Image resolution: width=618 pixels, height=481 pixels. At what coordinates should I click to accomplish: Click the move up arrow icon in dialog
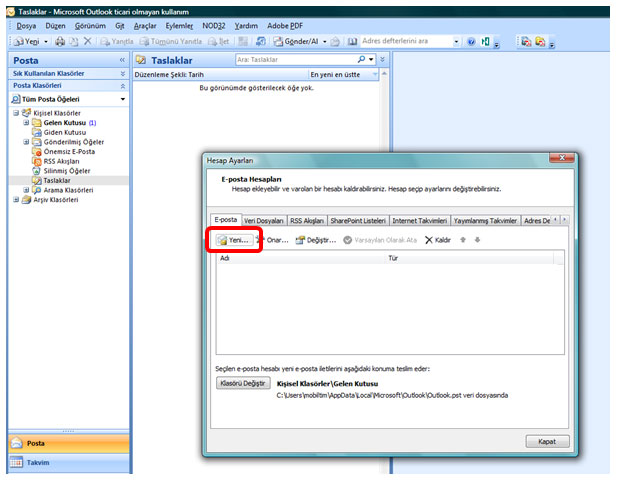click(x=463, y=240)
